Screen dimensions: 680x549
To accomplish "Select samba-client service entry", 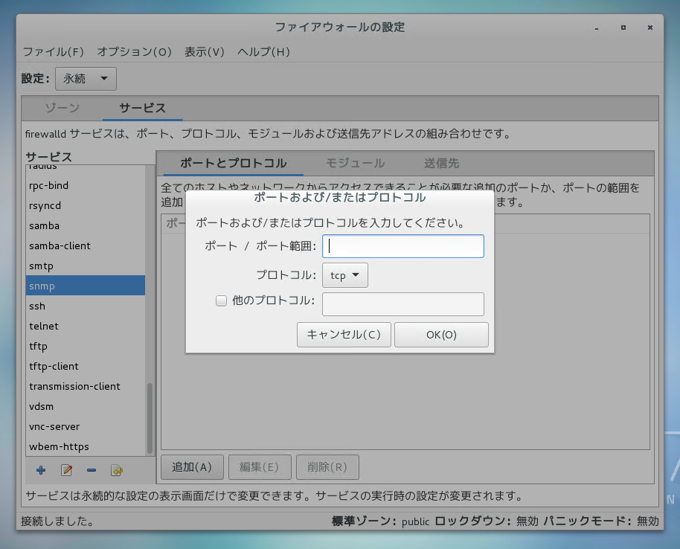I will click(85, 246).
